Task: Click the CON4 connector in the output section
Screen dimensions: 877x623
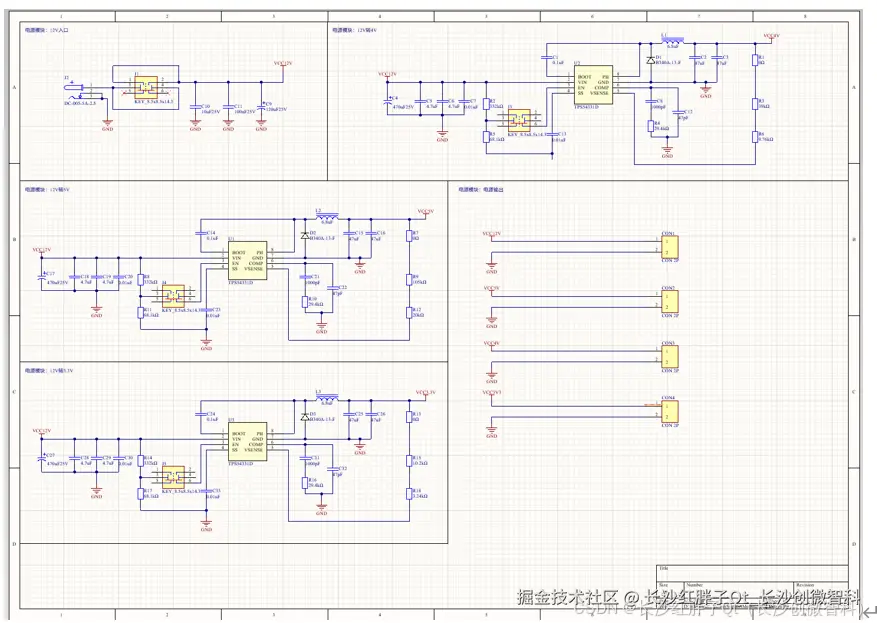Action: point(669,409)
